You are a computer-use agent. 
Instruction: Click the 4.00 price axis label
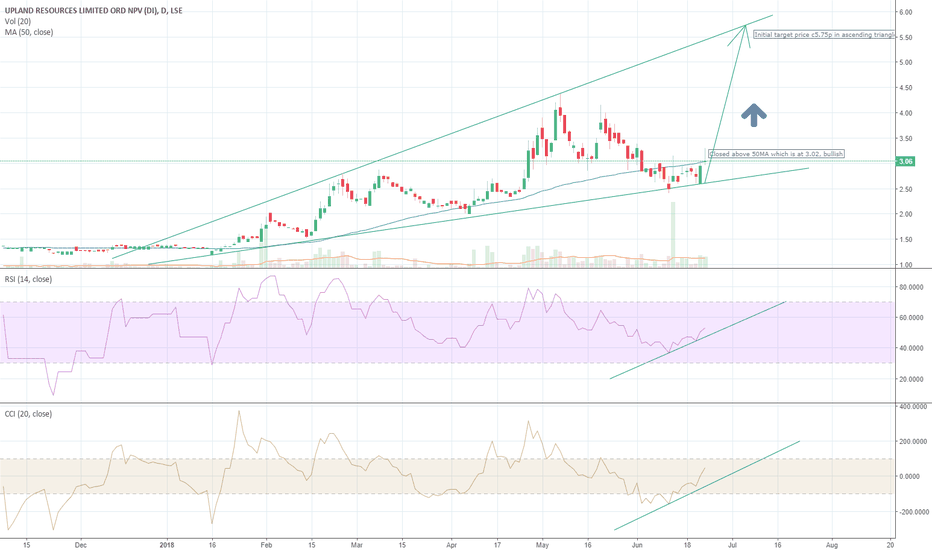point(905,114)
